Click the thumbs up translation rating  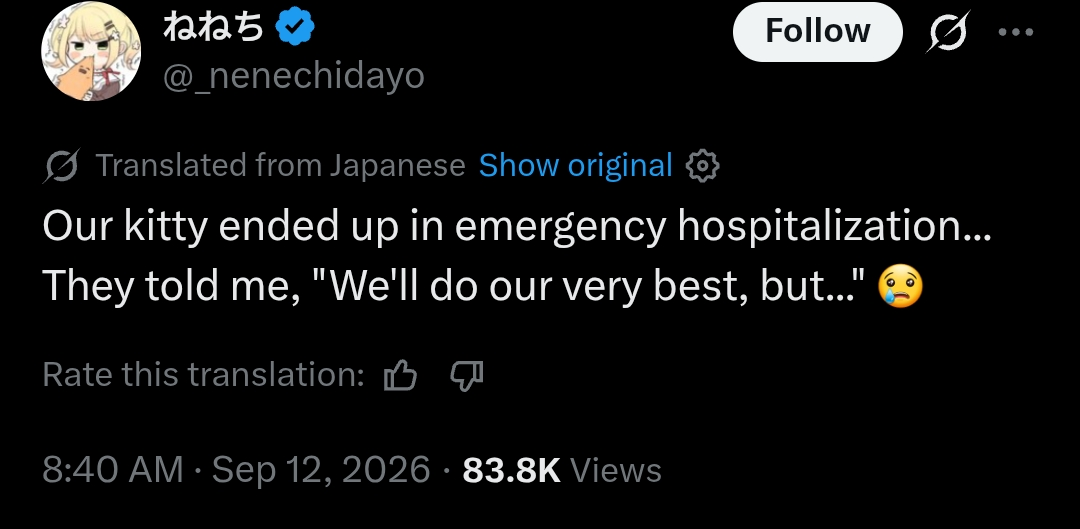pos(400,375)
